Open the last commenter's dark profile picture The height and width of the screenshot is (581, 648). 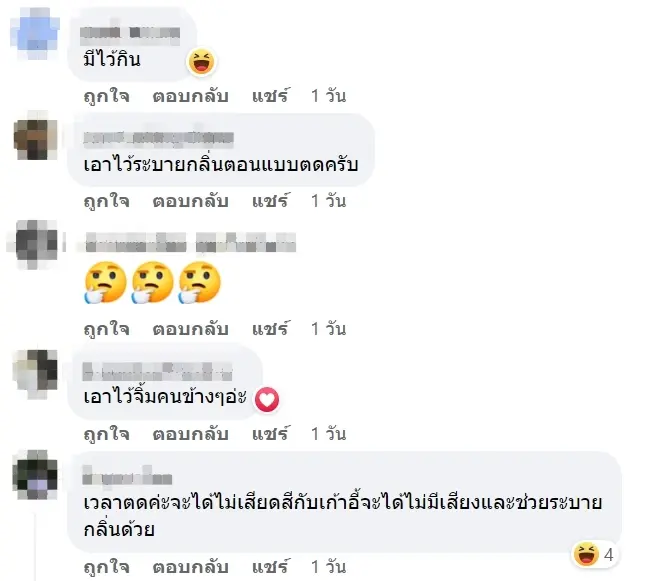(x=35, y=475)
